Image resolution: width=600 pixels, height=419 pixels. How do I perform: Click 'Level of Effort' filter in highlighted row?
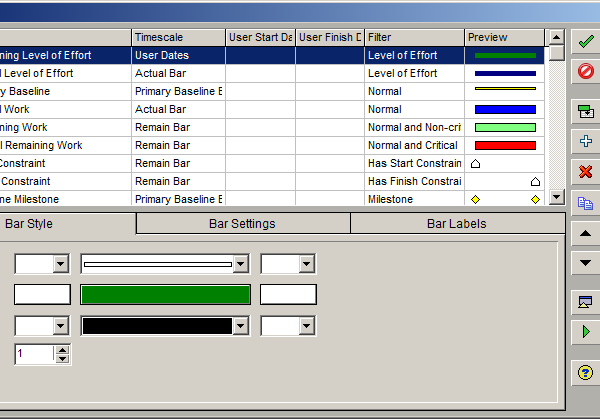tap(414, 55)
